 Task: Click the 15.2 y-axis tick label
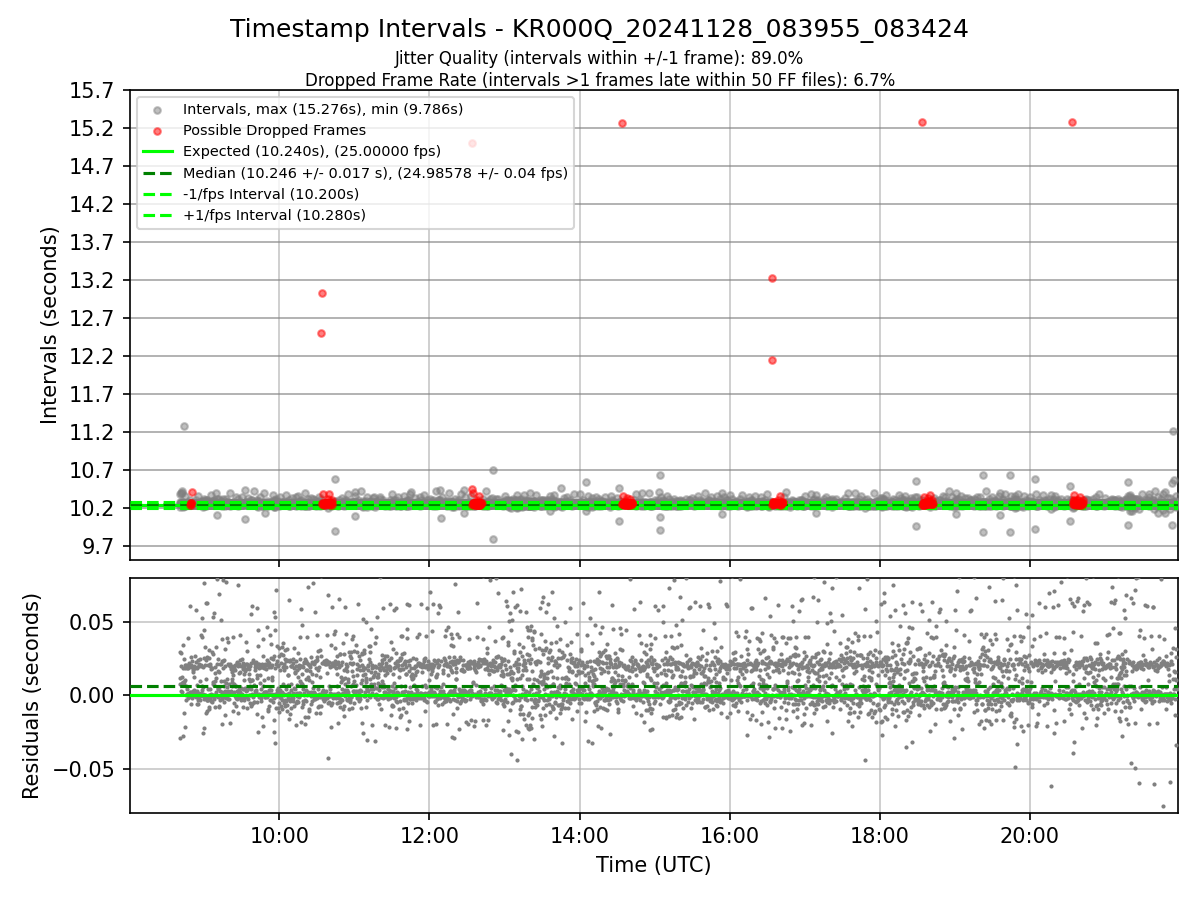click(x=94, y=129)
